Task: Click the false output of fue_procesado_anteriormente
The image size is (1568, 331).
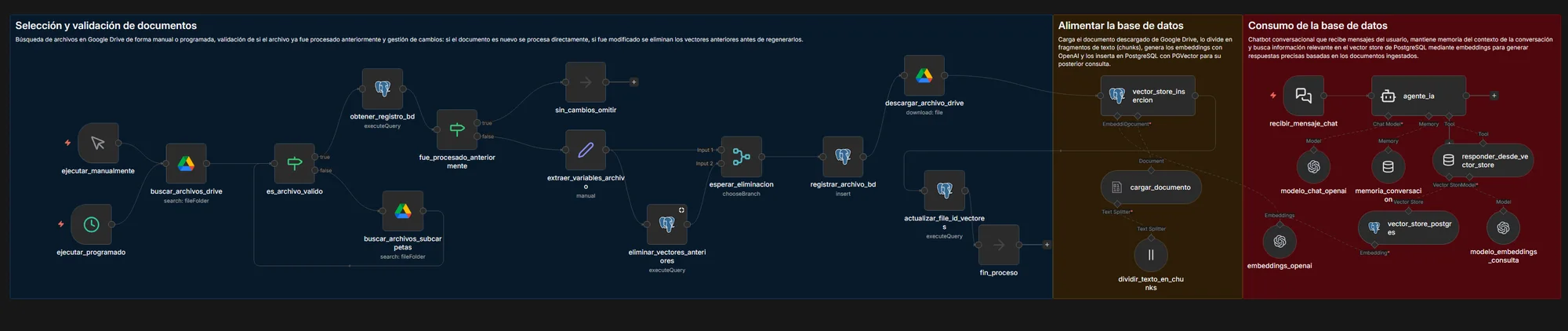Action: coord(477,136)
